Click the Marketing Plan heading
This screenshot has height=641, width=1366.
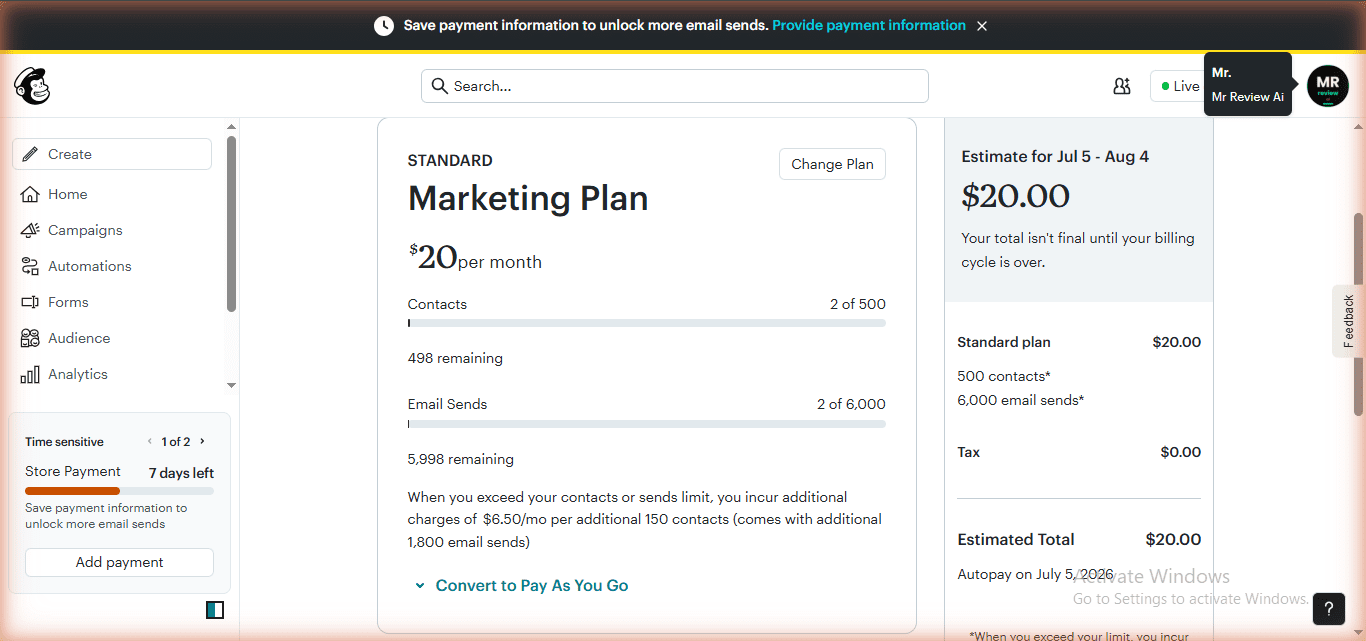click(x=528, y=198)
